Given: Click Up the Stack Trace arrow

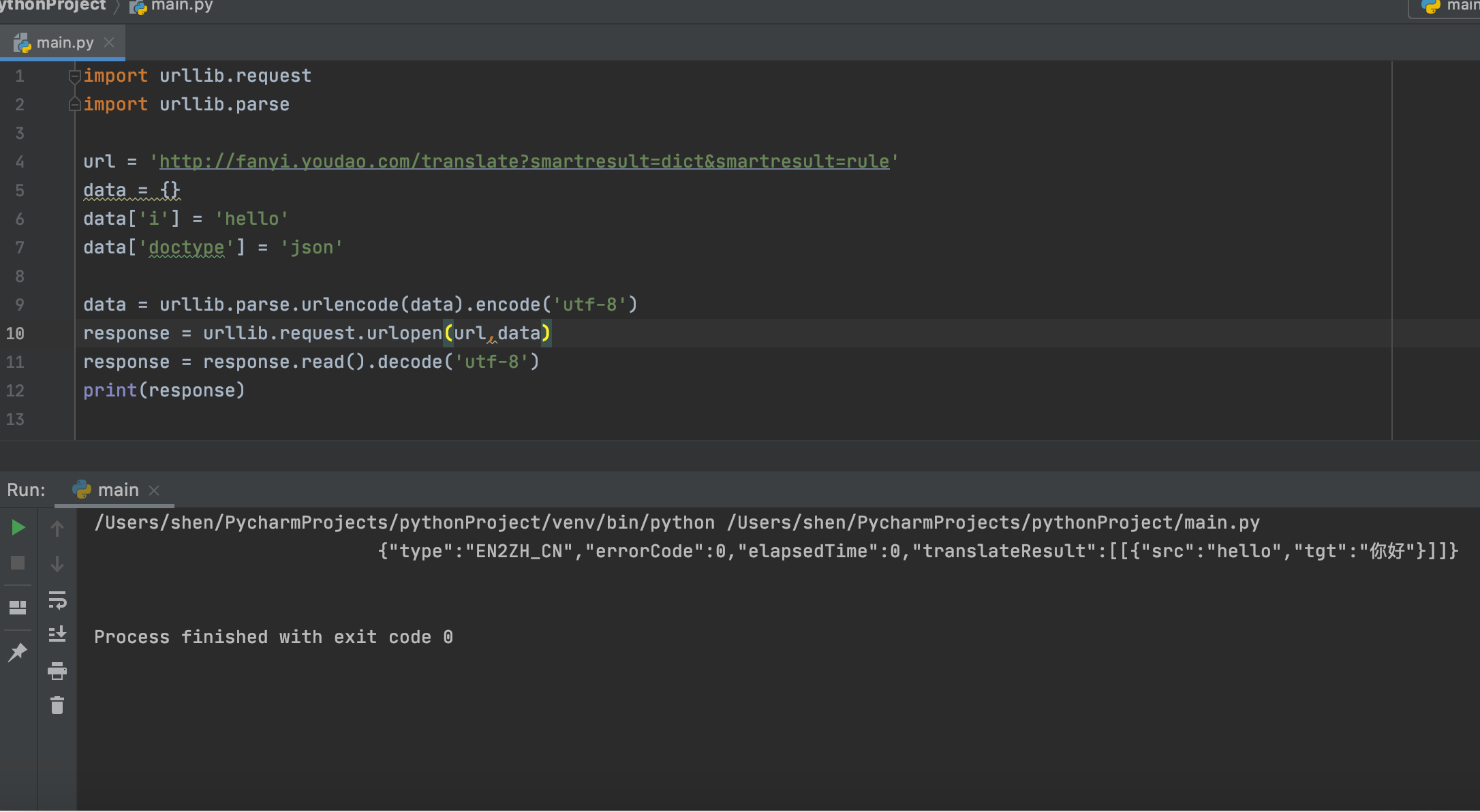Looking at the screenshot, I should tap(57, 528).
